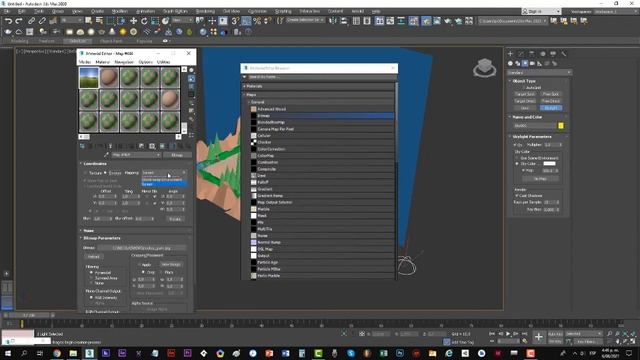Click the Reload button in Bitmap Parameters
640x360 pixels.
point(94,257)
